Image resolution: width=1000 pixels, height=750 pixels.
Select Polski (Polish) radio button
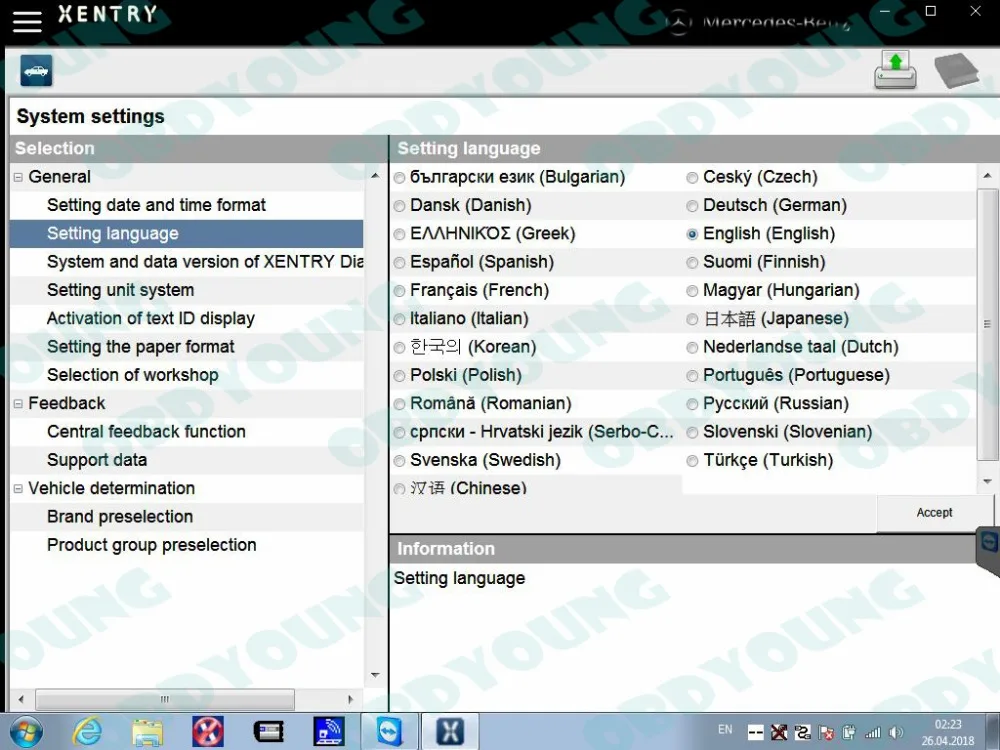pyautogui.click(x=399, y=376)
